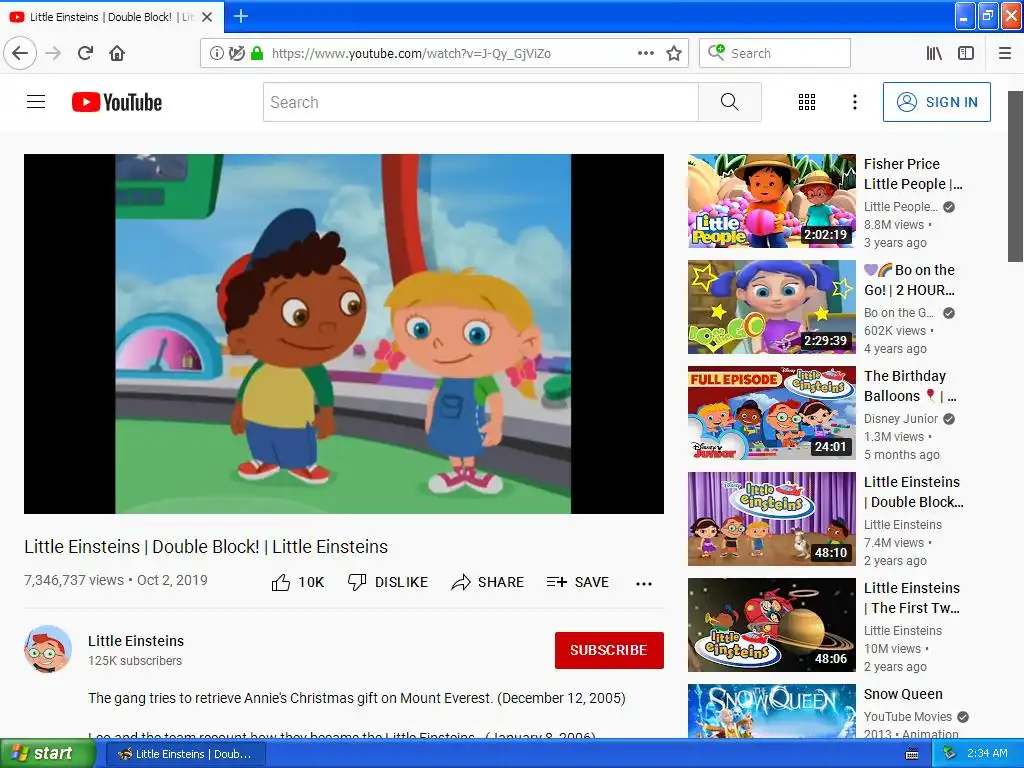
Task: Click the 125K subscribers text
Action: tap(135, 660)
